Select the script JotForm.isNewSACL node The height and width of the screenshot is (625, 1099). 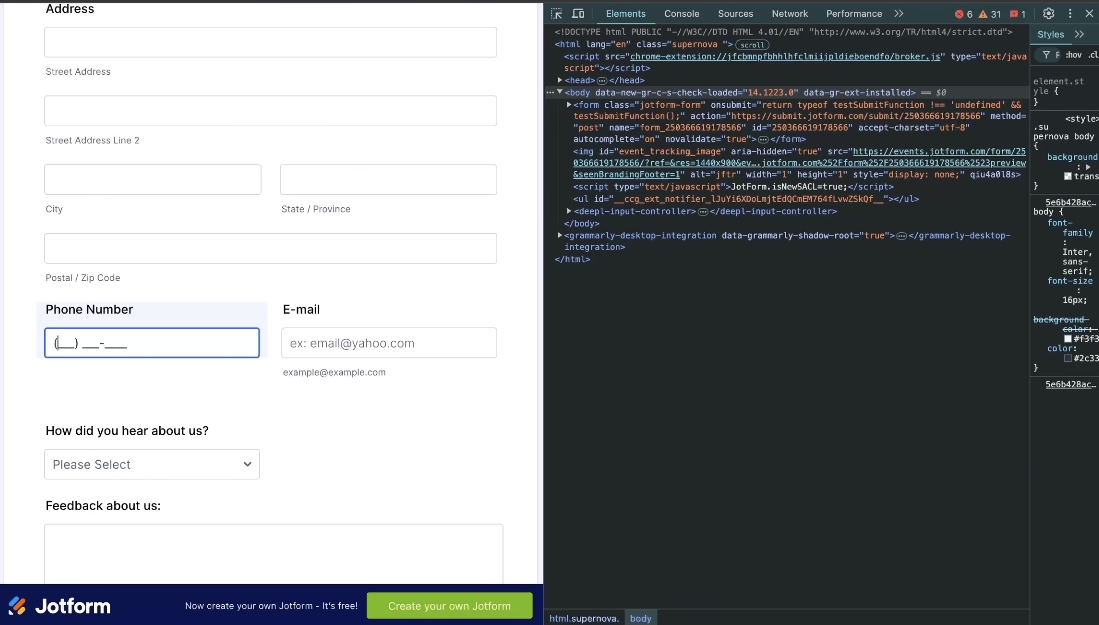click(733, 187)
